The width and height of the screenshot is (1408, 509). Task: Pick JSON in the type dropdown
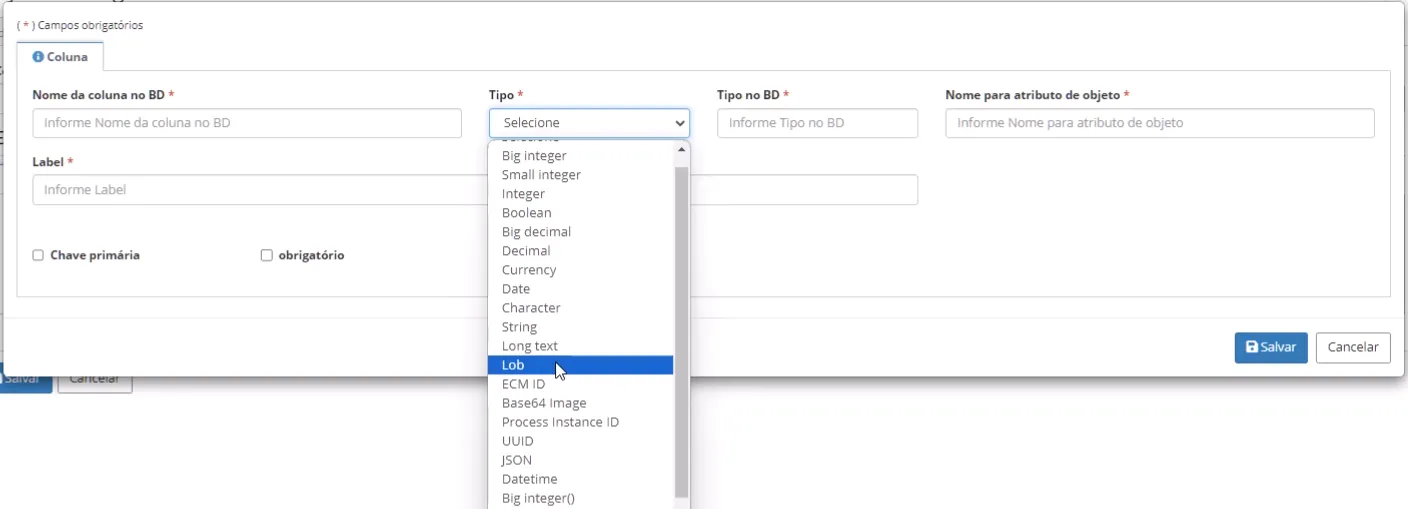[580, 460]
